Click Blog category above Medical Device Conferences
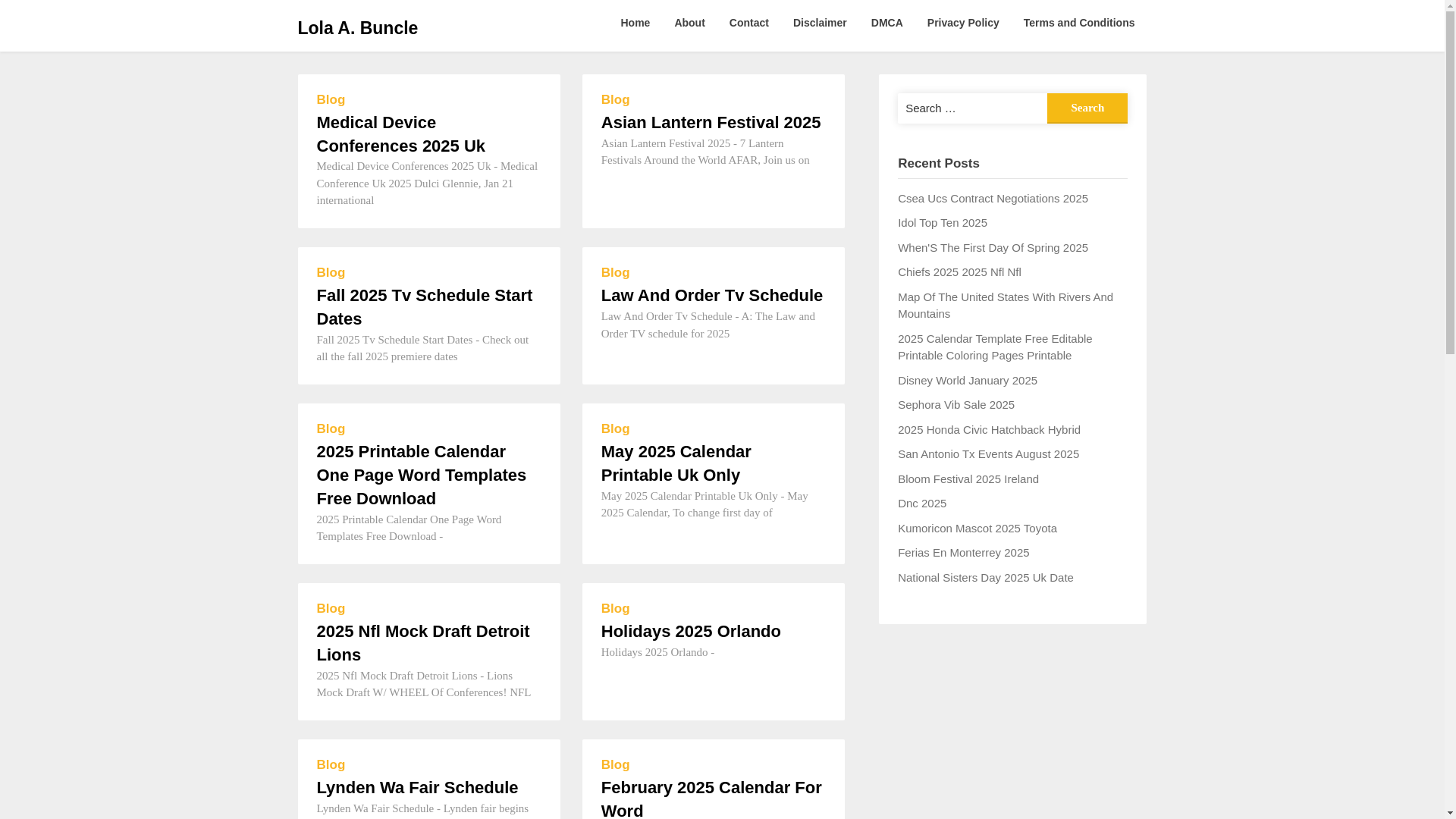The width and height of the screenshot is (1456, 819). pos(331,100)
